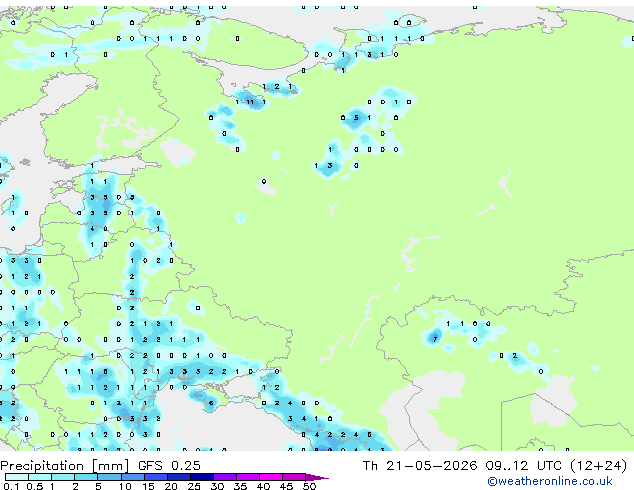This screenshot has height=490, width=634.
Task: Click the over-50 mm arrow end of legend
Action: [317, 477]
